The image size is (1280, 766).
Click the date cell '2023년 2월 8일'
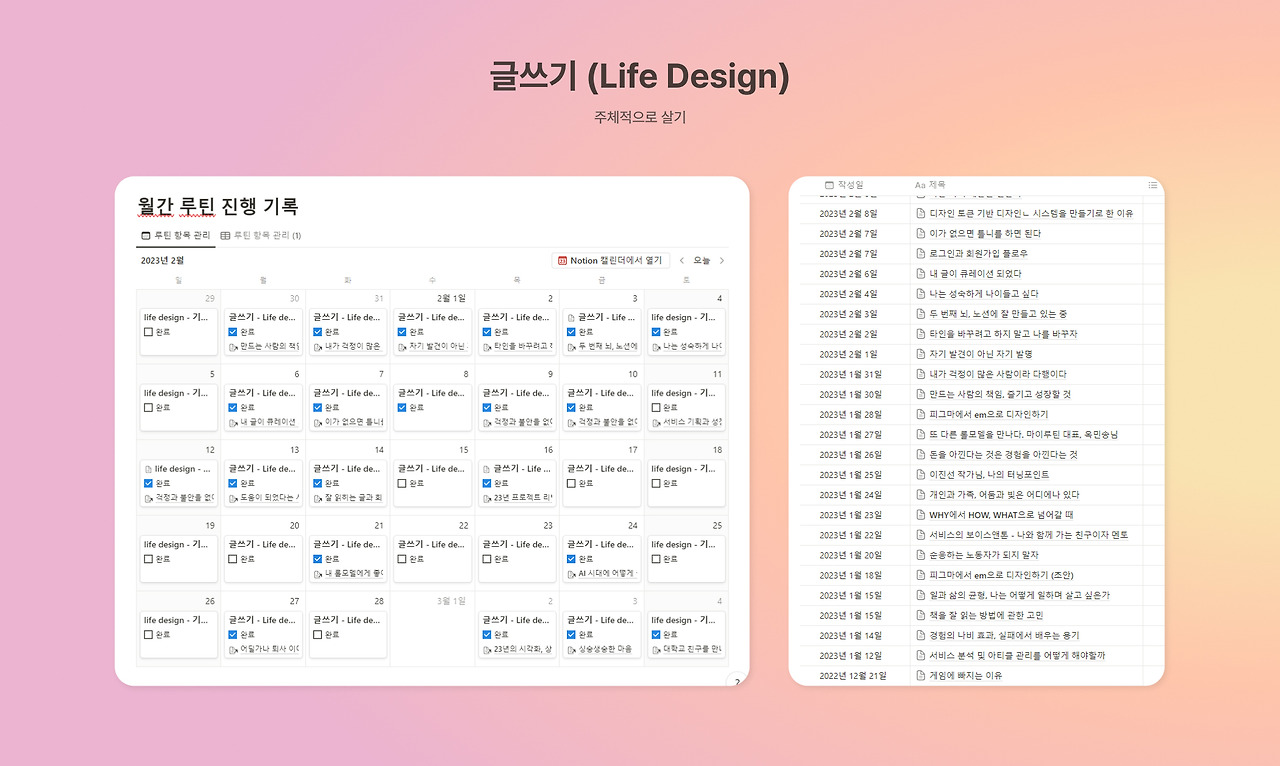[848, 213]
